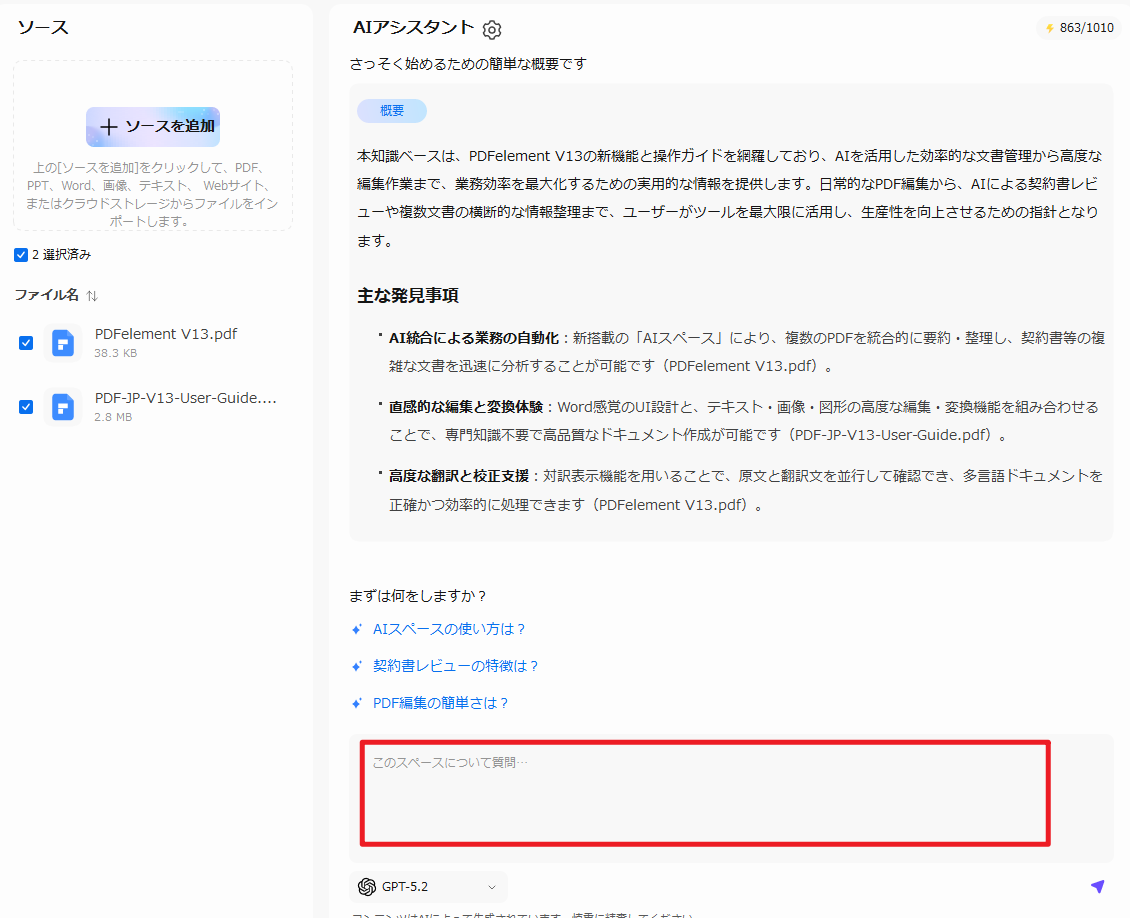Image resolution: width=1130 pixels, height=918 pixels.
Task: Click the ソースを追加 button
Action: [153, 127]
